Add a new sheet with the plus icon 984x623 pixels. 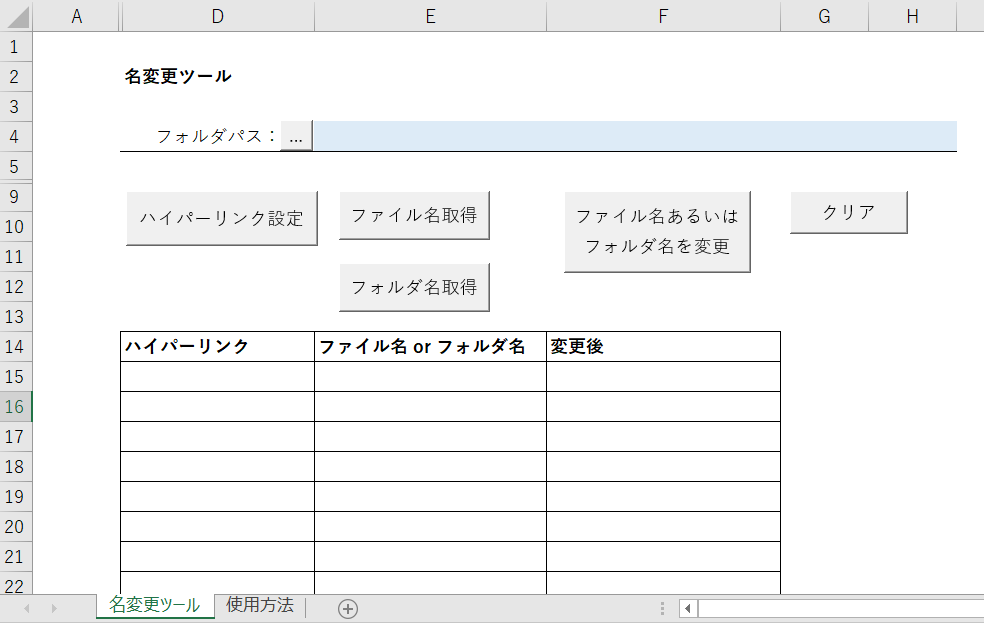pyautogui.click(x=348, y=609)
